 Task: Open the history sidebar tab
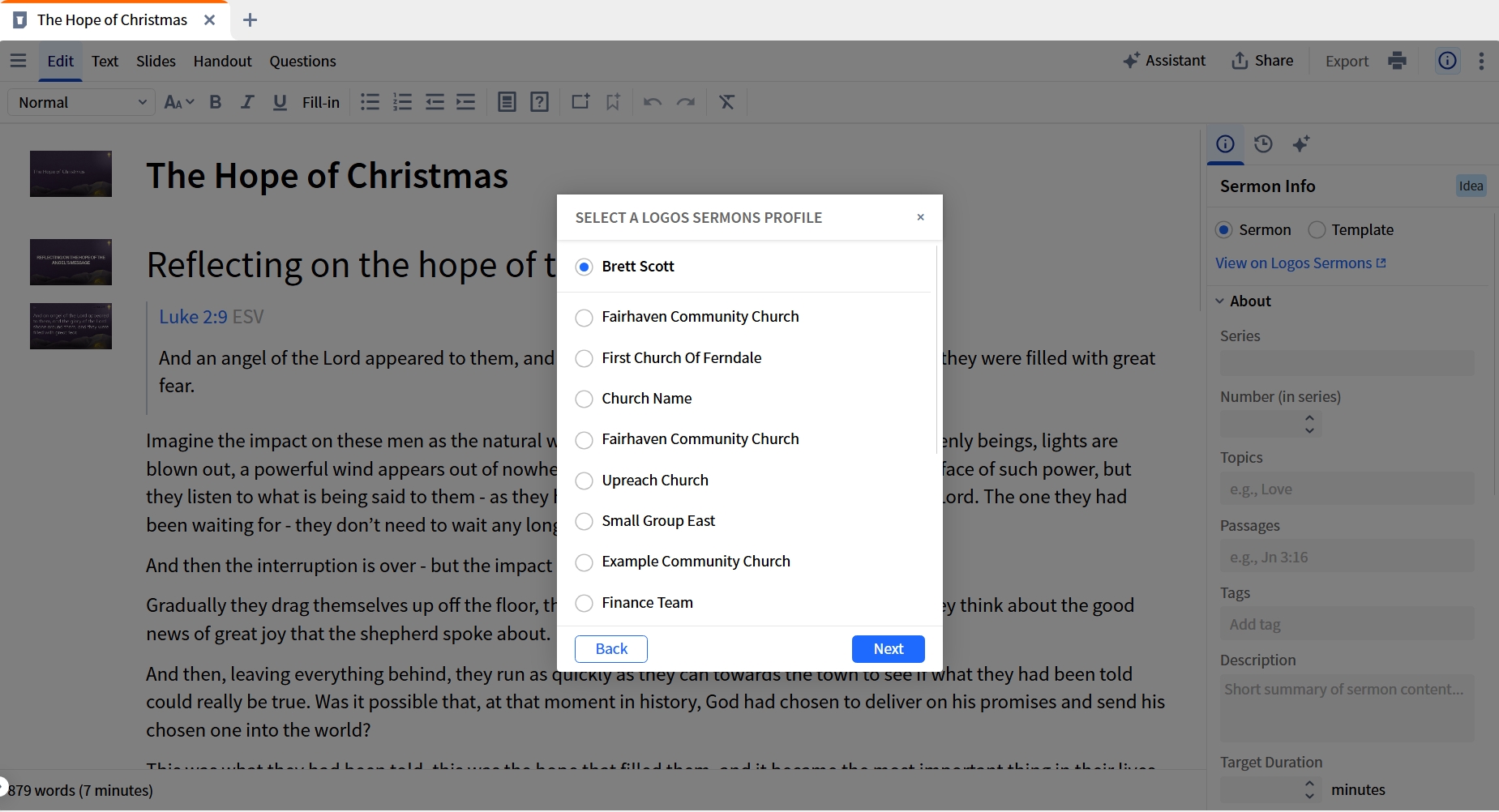1263,144
